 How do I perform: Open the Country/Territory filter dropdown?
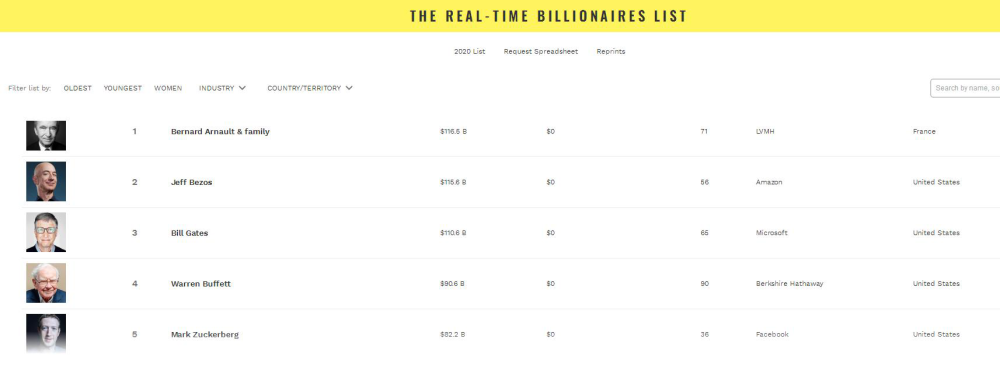(310, 88)
